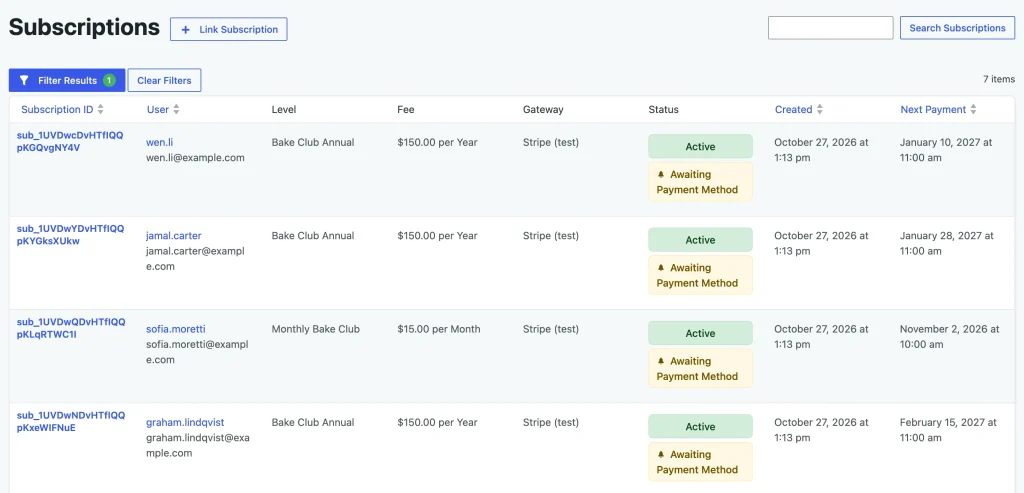
Task: Click the January 10, 2027 next payment date
Action: point(946,150)
